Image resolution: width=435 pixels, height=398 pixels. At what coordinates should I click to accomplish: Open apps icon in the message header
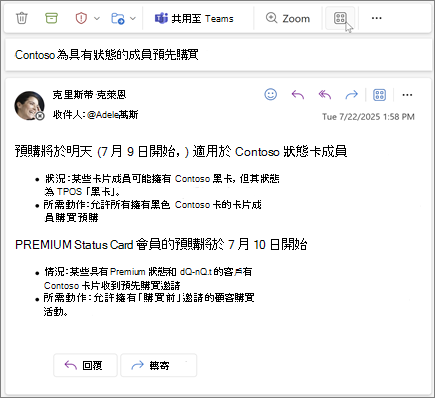click(x=379, y=95)
